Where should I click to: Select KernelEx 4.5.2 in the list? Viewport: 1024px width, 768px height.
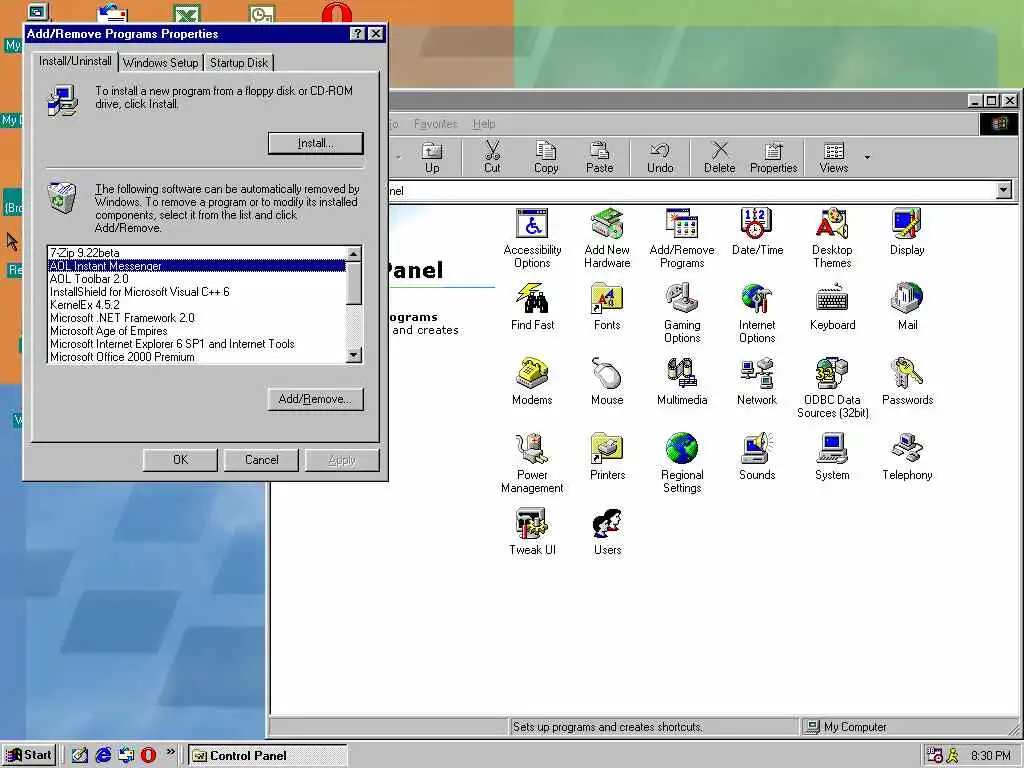(197, 305)
